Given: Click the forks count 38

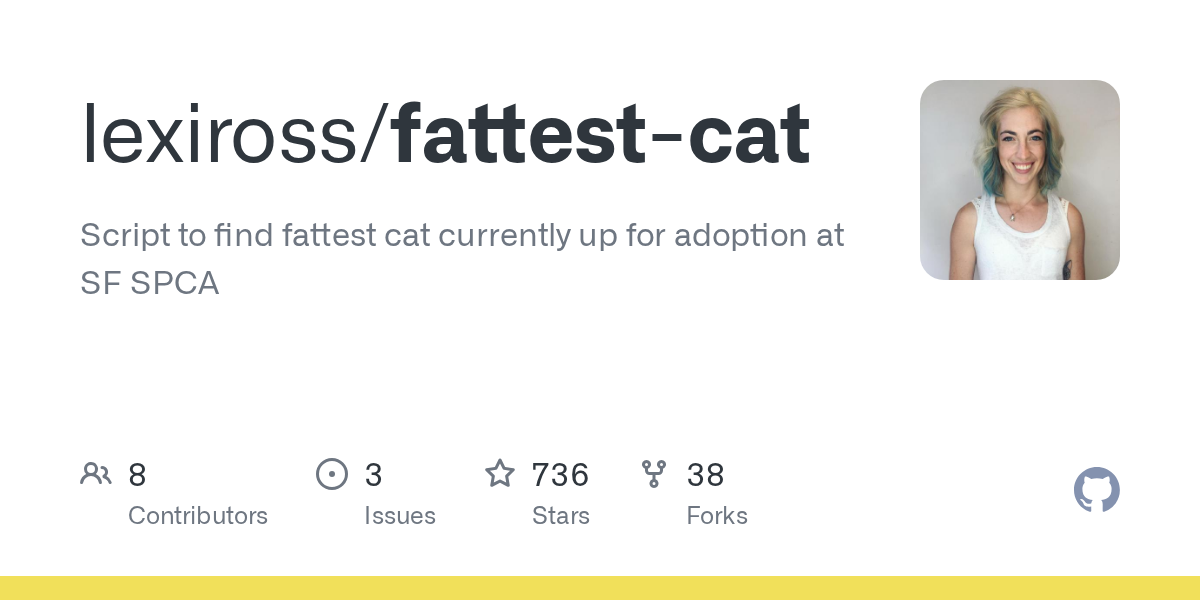Looking at the screenshot, I should [705, 475].
